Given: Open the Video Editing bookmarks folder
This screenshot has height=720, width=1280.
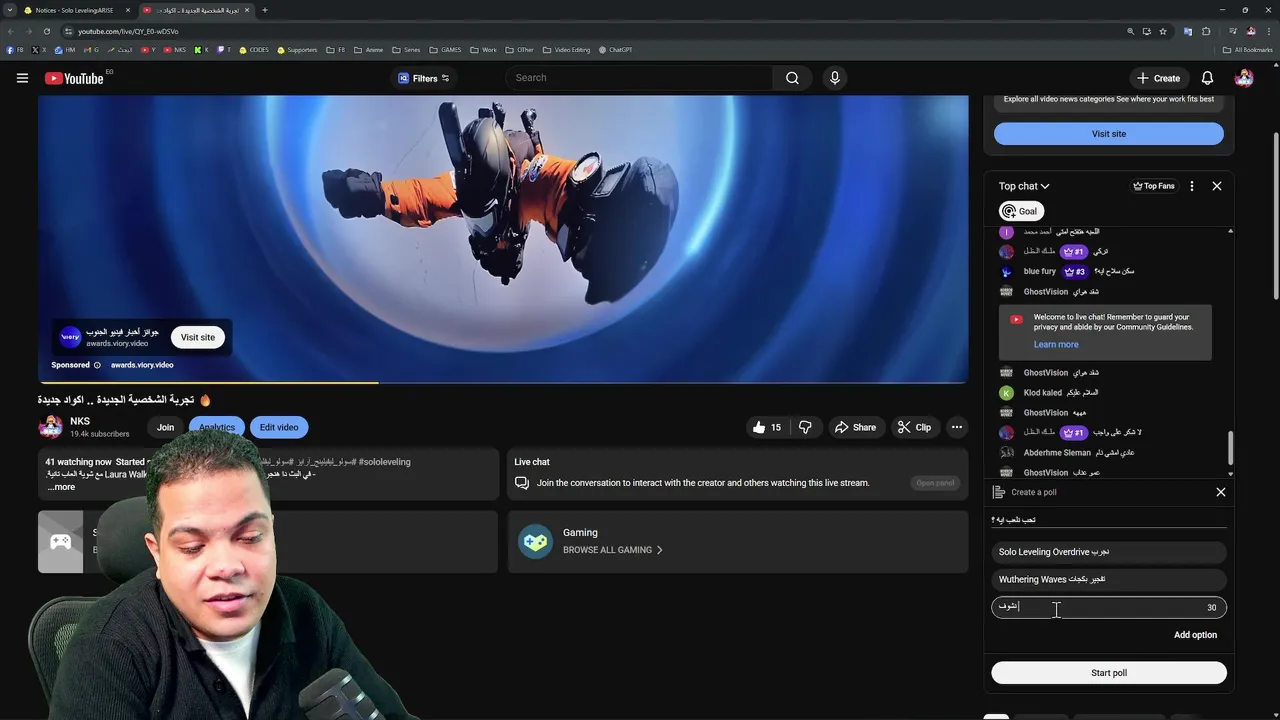Looking at the screenshot, I should (x=567, y=50).
